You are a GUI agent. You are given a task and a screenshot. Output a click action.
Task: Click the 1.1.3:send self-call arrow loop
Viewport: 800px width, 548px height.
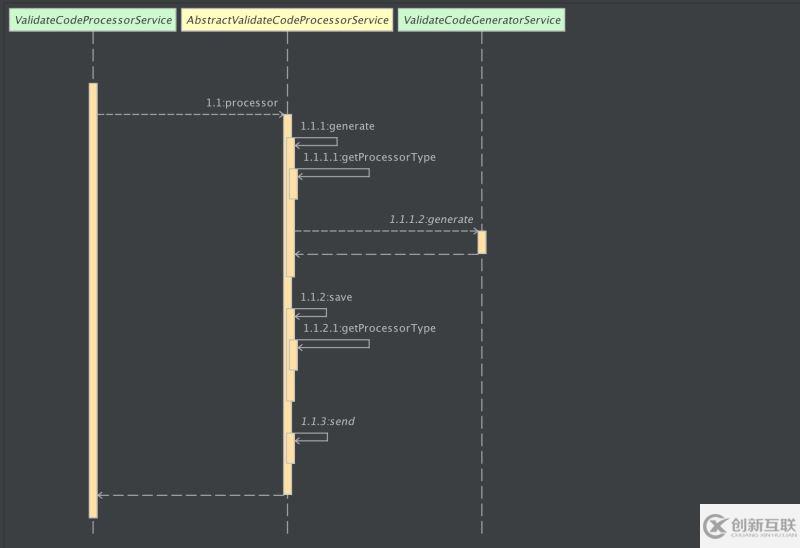(x=311, y=437)
